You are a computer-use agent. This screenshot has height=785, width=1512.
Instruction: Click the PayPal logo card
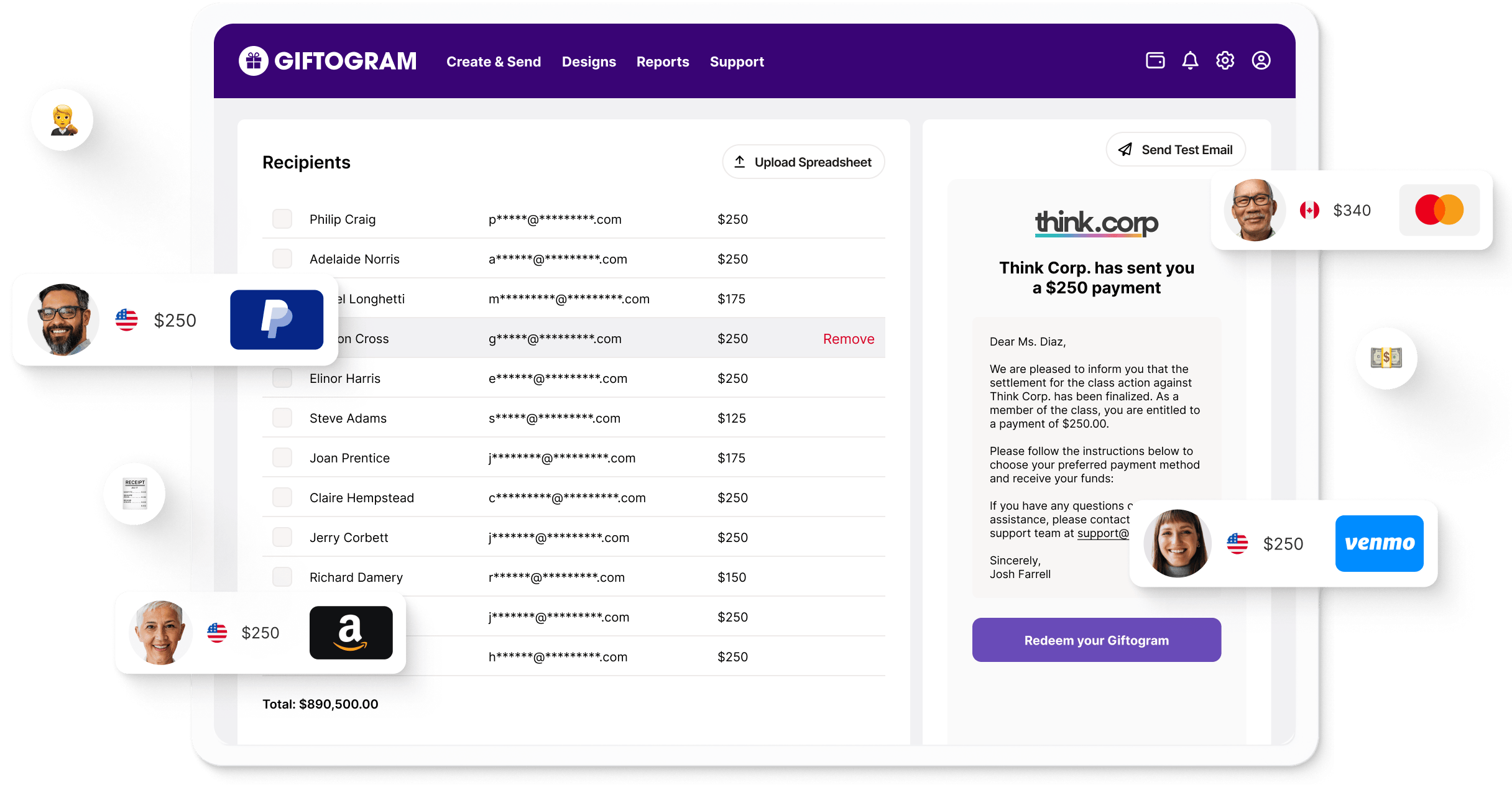click(x=277, y=319)
